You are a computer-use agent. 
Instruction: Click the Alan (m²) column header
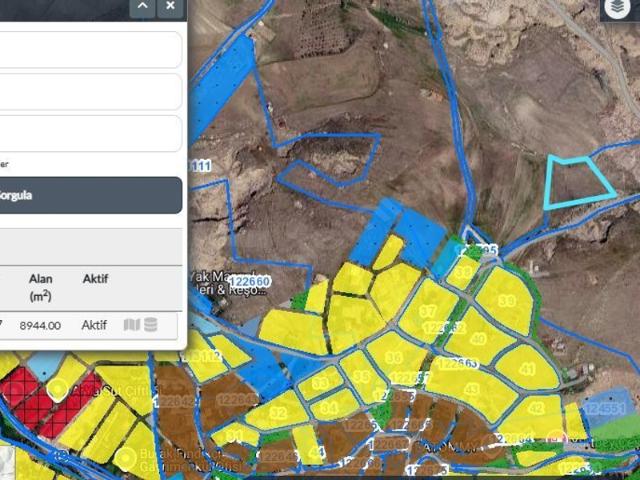pos(40,287)
